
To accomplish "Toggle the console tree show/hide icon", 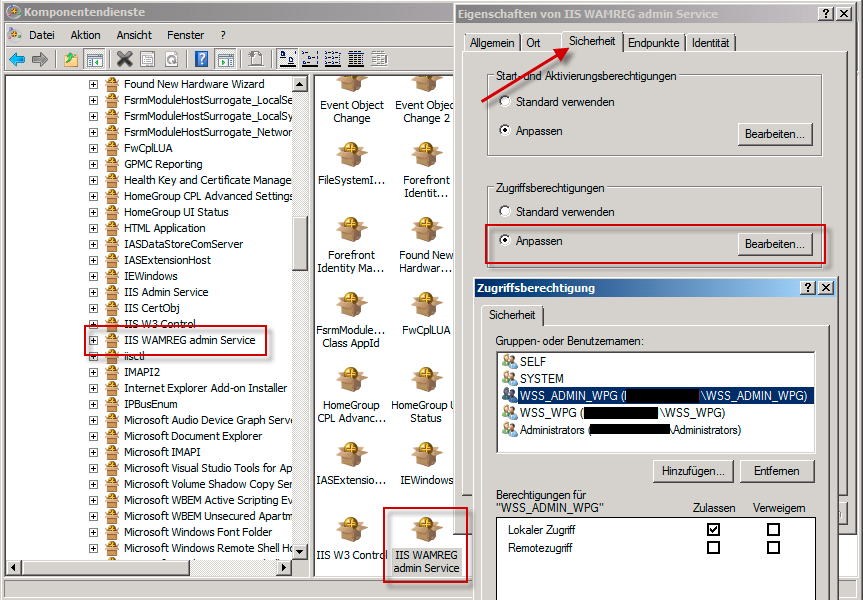I will (94, 59).
